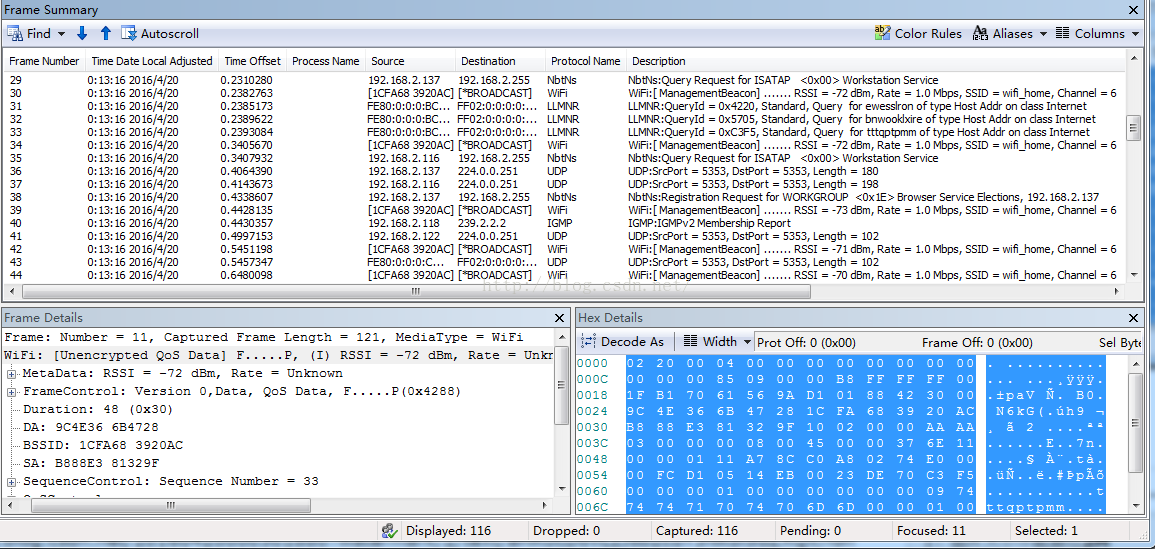
Task: Jump to previous match with up arrow
Action: [x=105, y=33]
